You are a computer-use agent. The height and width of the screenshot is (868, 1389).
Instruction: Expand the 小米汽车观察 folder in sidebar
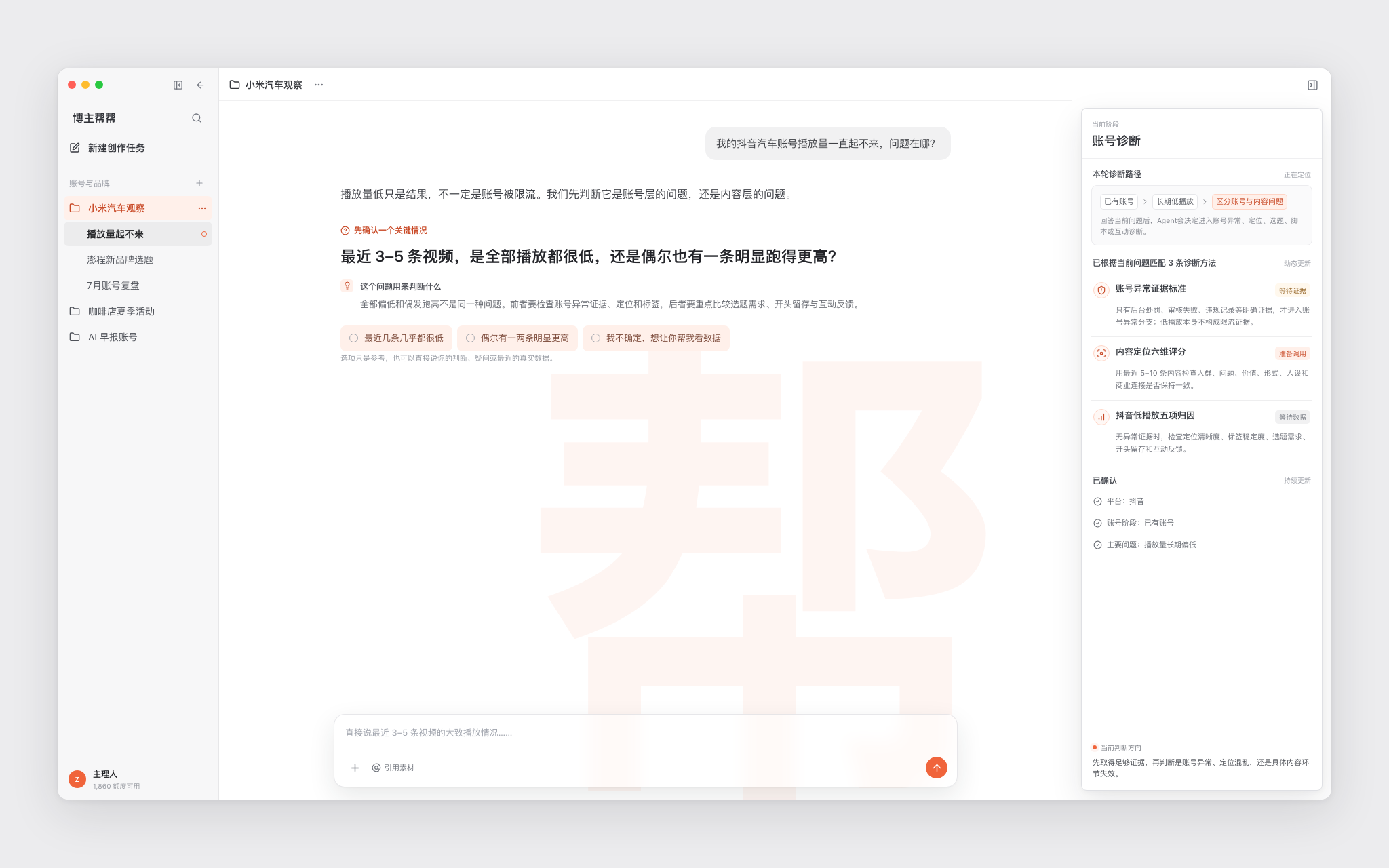[x=138, y=208]
